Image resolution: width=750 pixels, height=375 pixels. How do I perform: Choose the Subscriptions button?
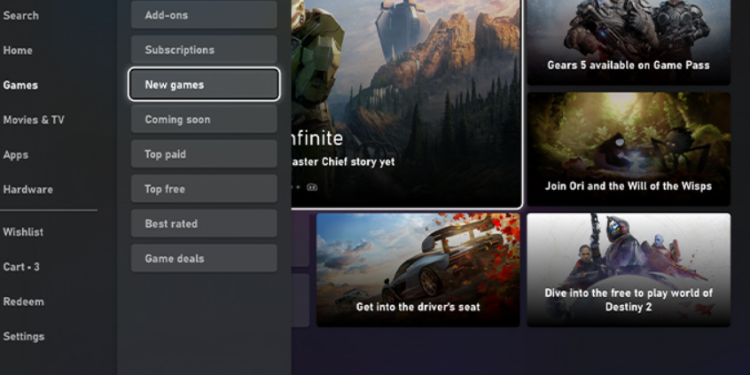point(204,50)
